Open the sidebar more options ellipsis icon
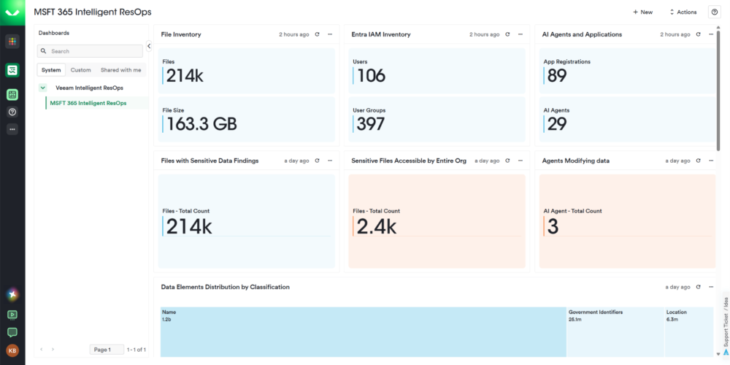Image resolution: width=730 pixels, height=365 pixels. [13, 129]
